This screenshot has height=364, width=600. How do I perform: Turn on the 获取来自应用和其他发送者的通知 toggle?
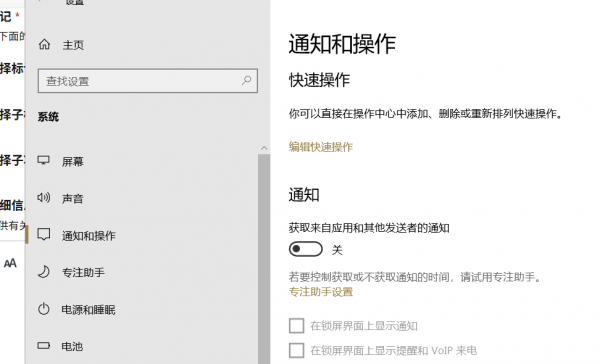[x=306, y=249]
